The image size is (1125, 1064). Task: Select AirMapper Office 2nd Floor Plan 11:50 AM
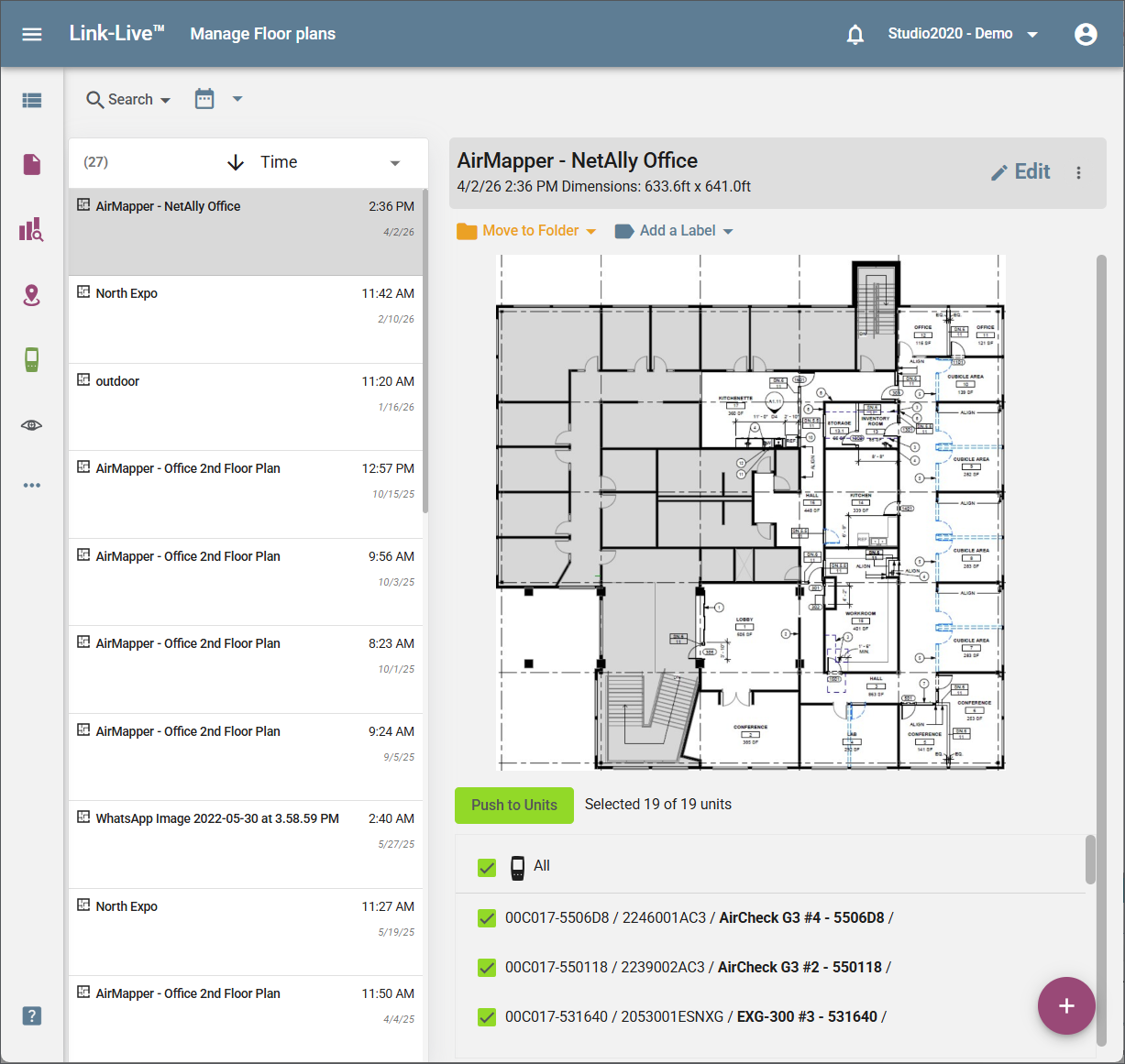point(246,1019)
